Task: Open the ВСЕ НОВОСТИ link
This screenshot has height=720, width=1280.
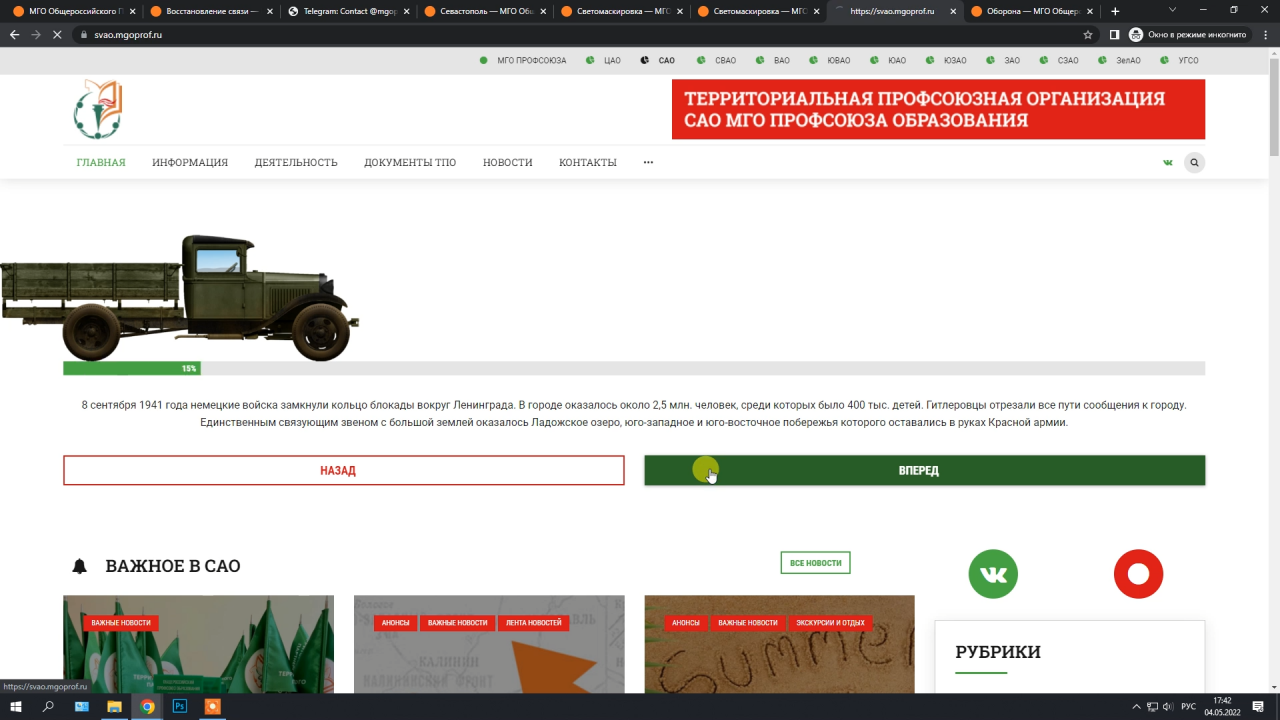Action: (815, 563)
